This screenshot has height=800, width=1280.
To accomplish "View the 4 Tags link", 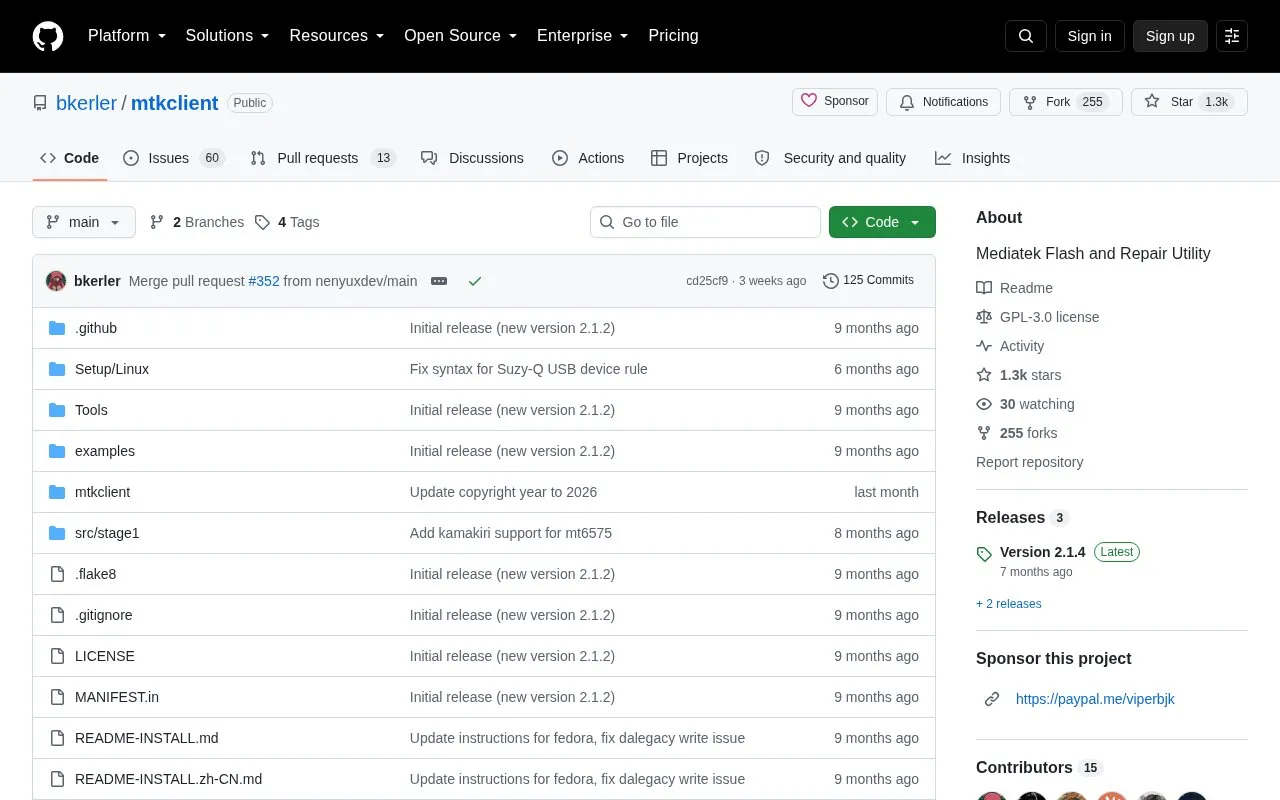I will tap(287, 222).
